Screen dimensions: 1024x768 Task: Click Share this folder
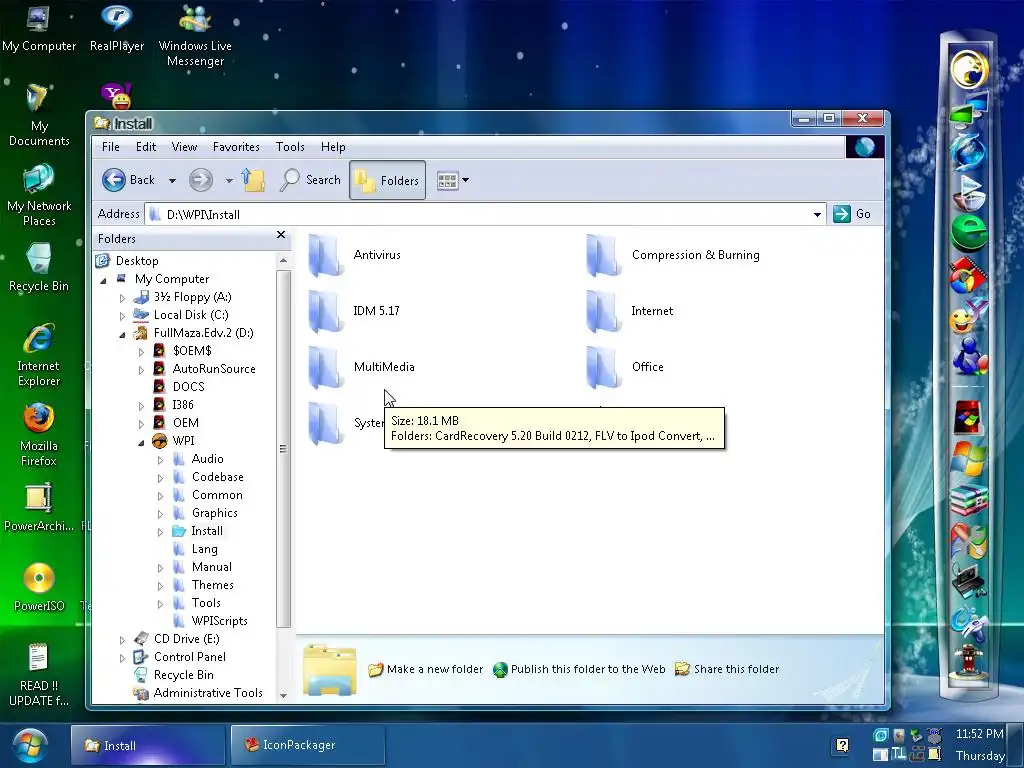[727, 669]
